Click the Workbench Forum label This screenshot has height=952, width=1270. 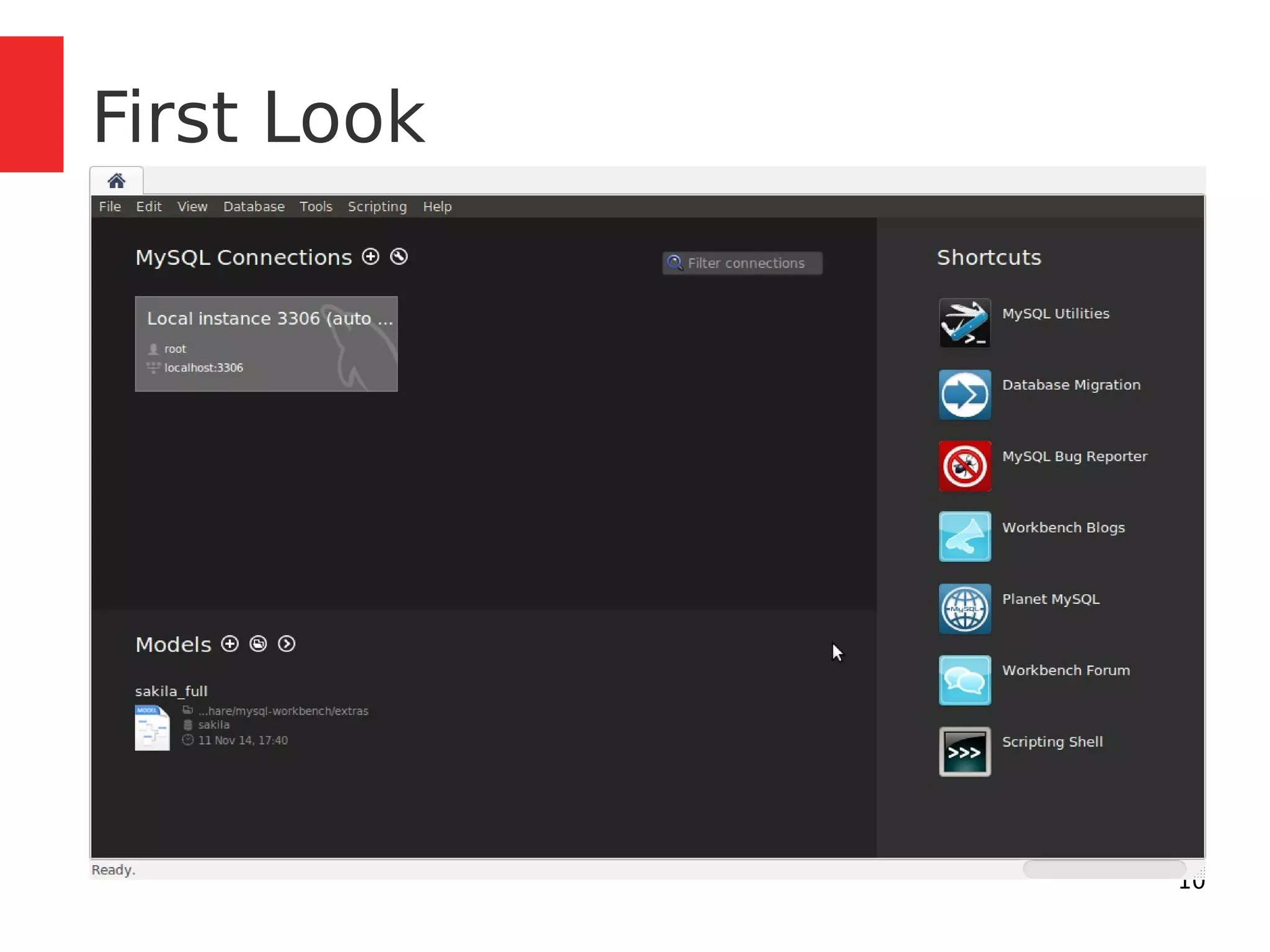tap(1066, 670)
